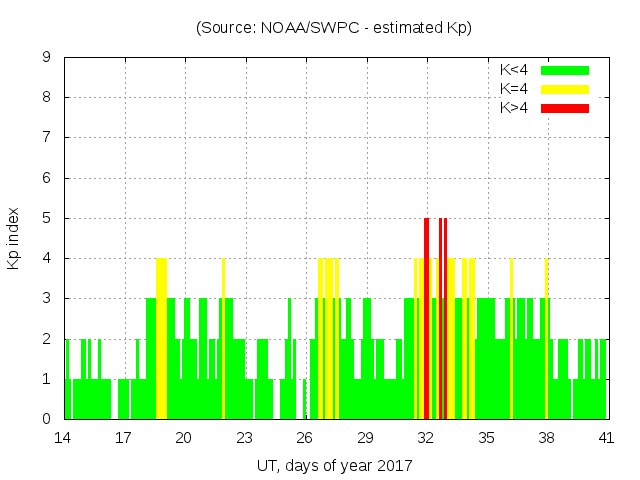Image resolution: width=640 pixels, height=480 pixels.
Task: Click x-axis tick label 41
Action: 607,438
